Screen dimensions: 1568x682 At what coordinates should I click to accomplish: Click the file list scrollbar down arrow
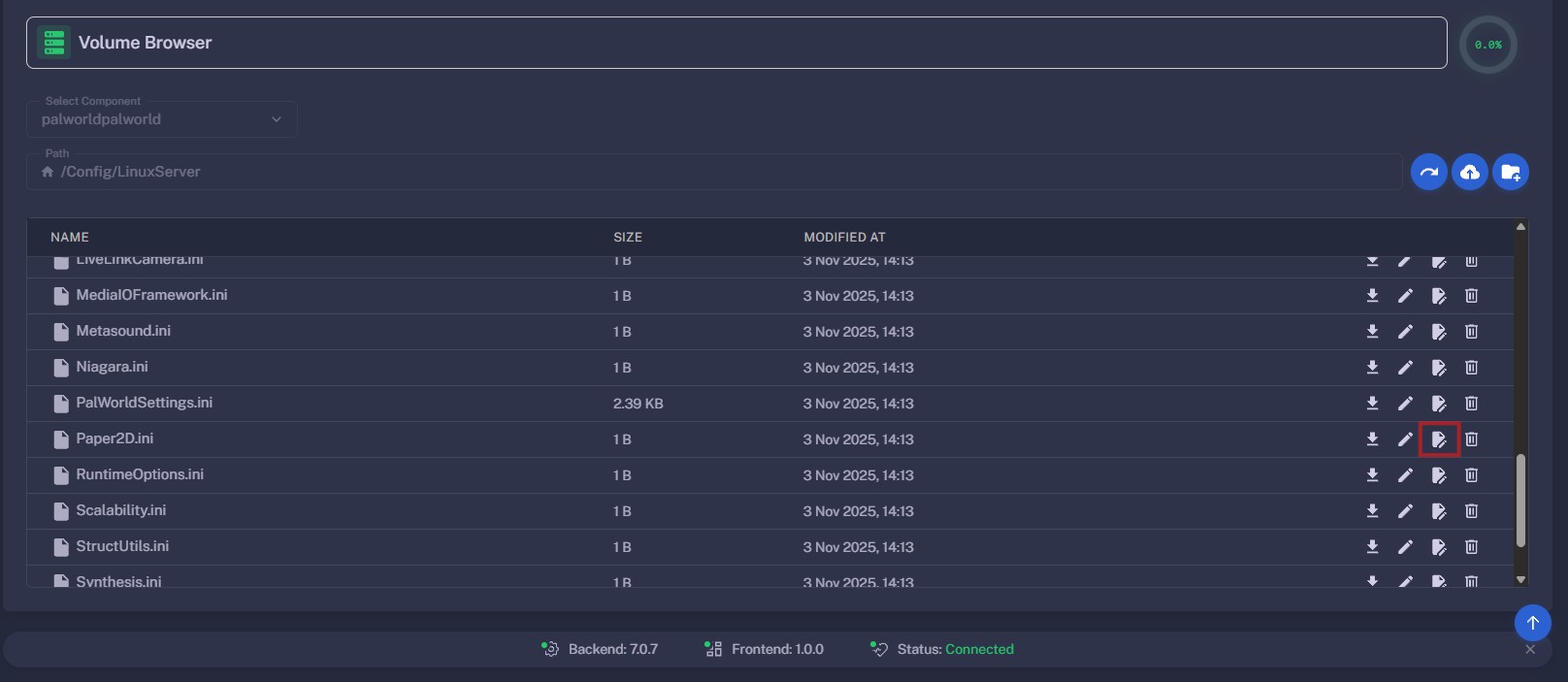pyautogui.click(x=1520, y=580)
